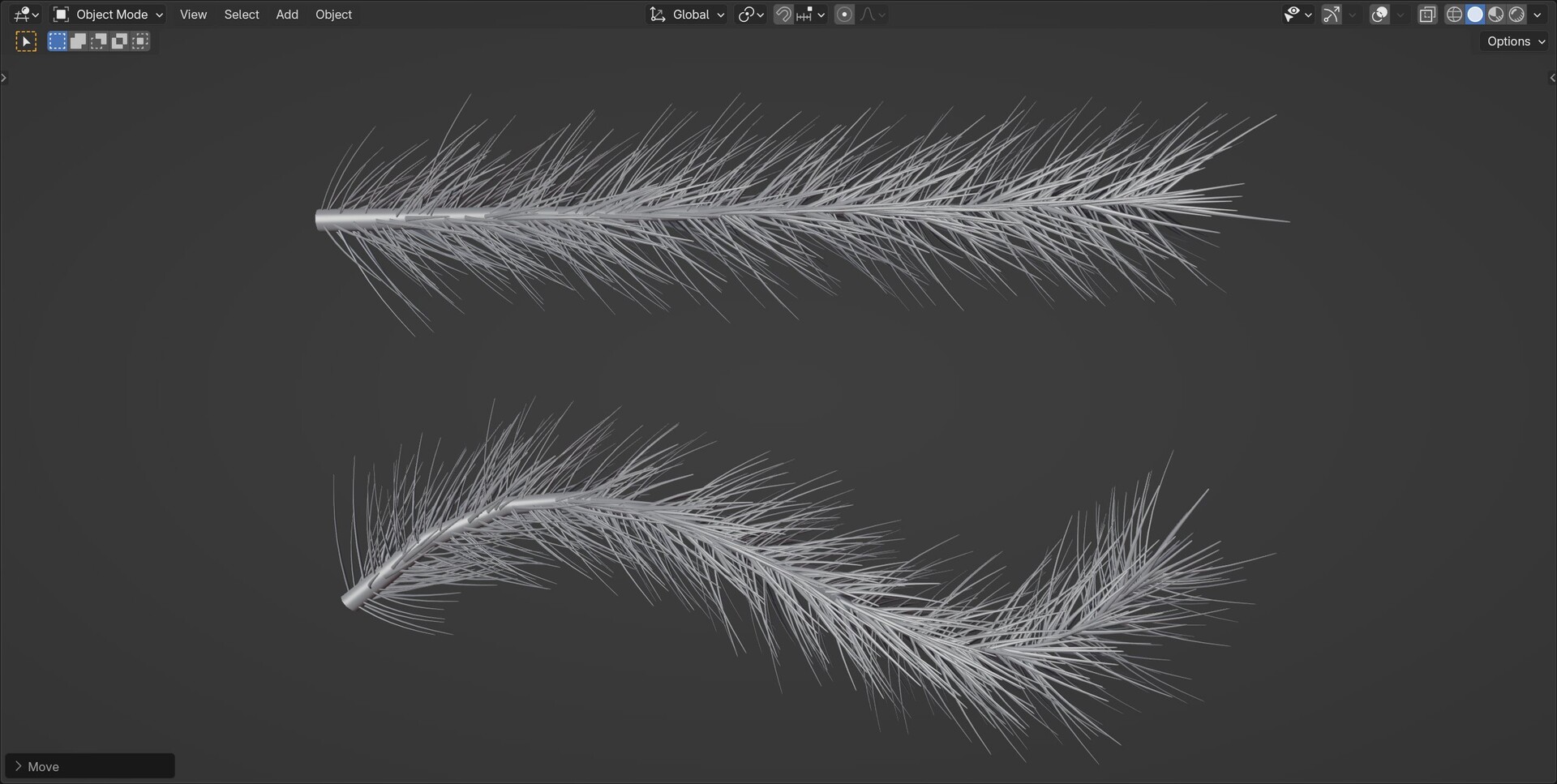Open the Select menu

(x=241, y=14)
